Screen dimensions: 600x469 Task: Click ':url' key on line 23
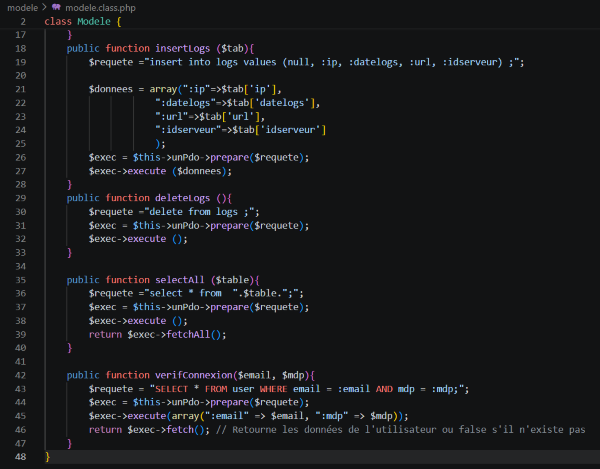172,117
